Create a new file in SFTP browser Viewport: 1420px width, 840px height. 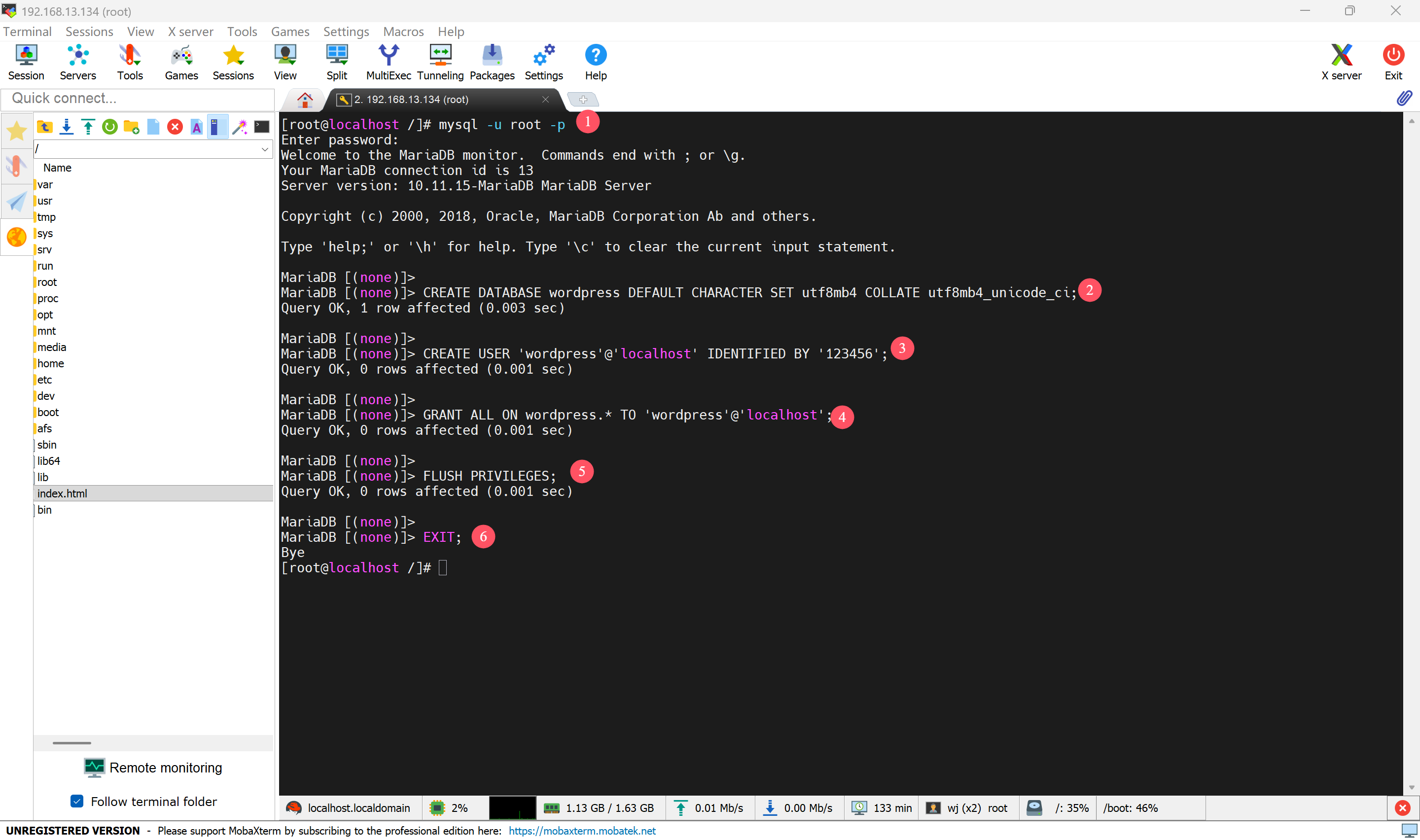click(153, 127)
